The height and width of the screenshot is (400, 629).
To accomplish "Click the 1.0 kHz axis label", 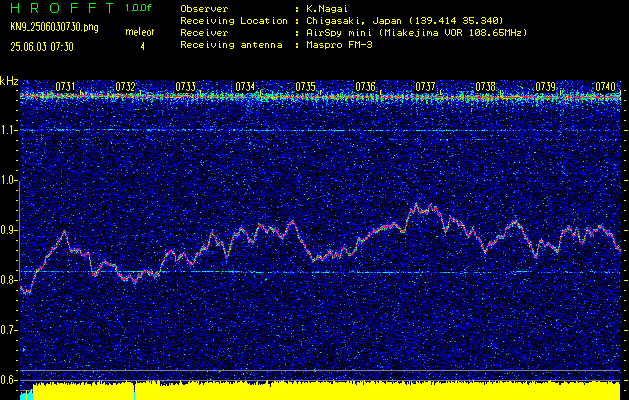I will (9, 181).
